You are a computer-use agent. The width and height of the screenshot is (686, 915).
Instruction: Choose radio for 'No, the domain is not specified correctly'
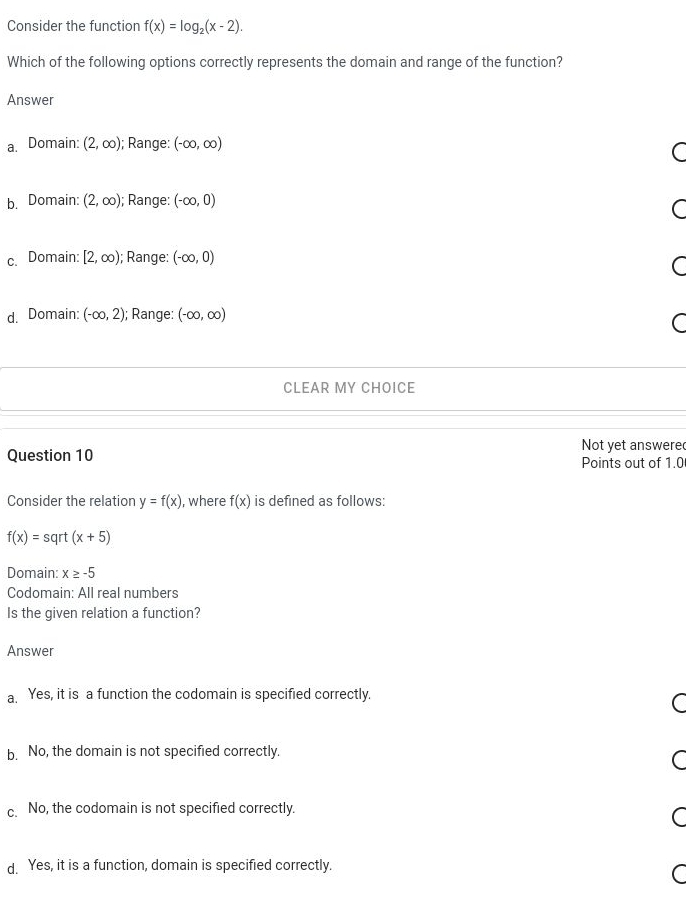[x=679, y=760]
